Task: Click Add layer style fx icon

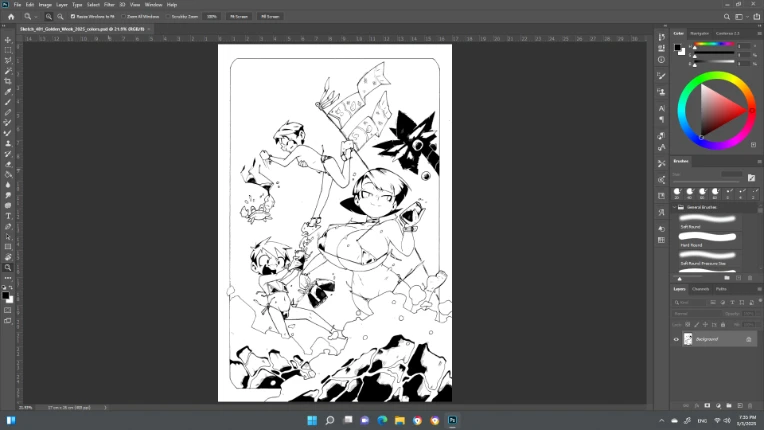Action: point(696,406)
